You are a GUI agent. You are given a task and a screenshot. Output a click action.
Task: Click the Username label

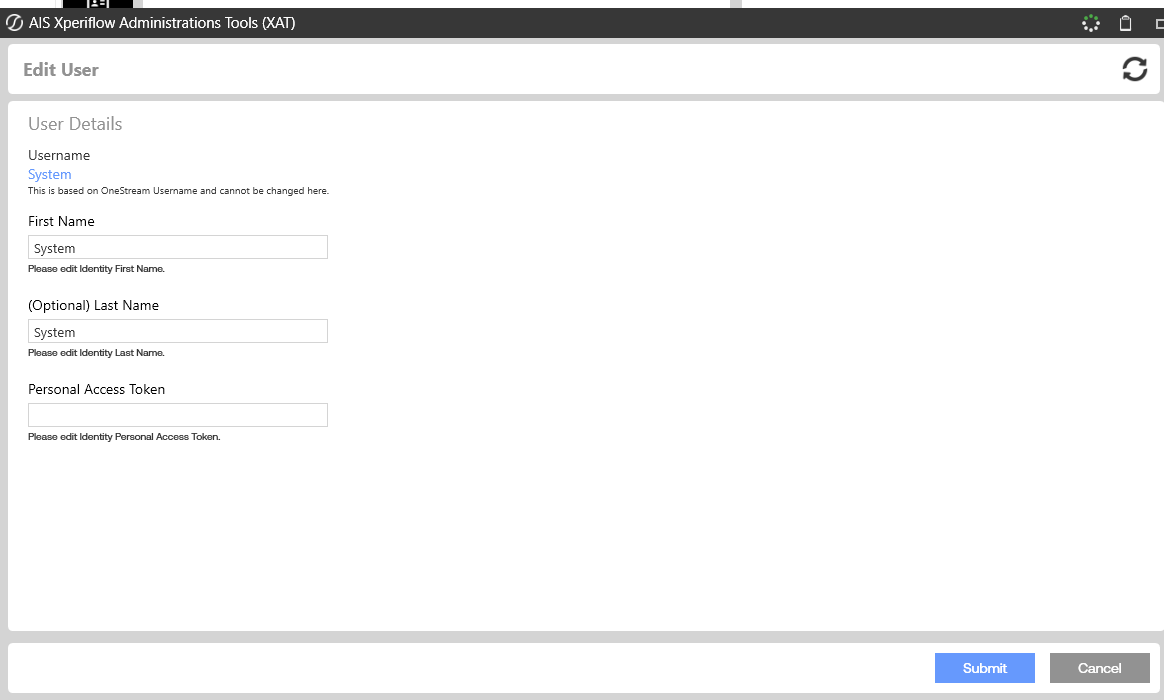point(59,156)
